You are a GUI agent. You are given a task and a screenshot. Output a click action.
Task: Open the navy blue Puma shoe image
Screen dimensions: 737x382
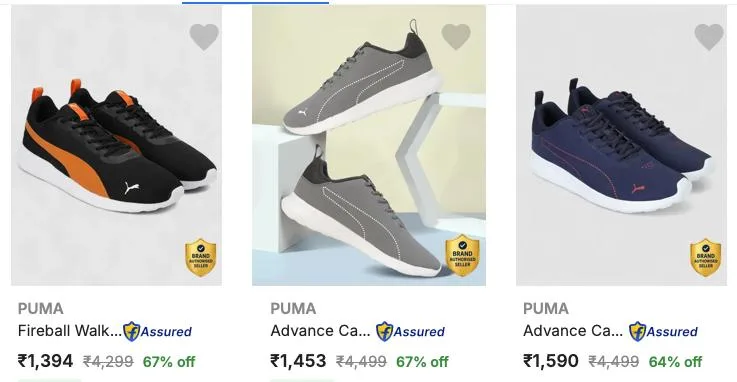click(621, 145)
